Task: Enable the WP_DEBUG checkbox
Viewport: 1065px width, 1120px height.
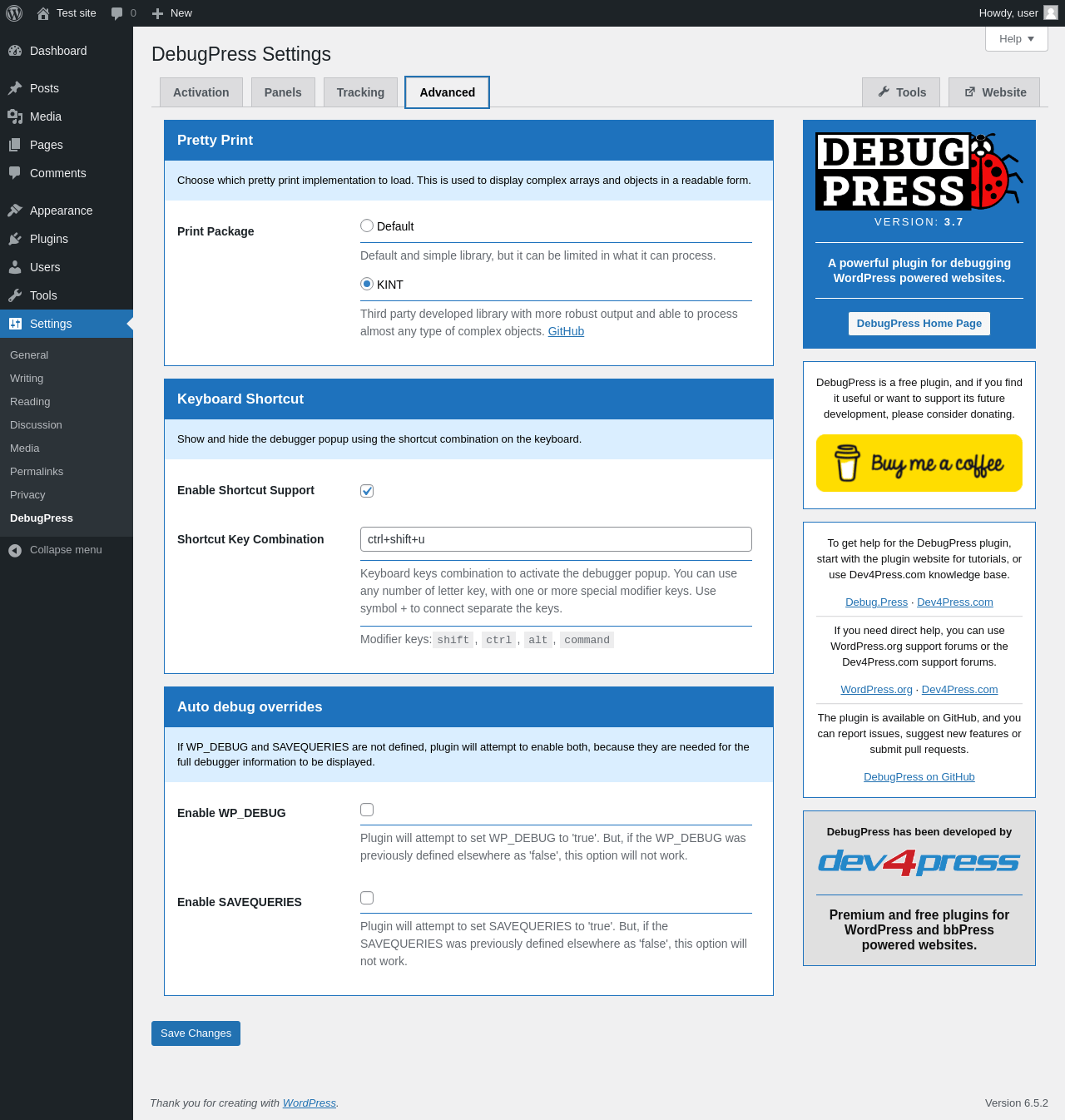Action: click(x=367, y=810)
